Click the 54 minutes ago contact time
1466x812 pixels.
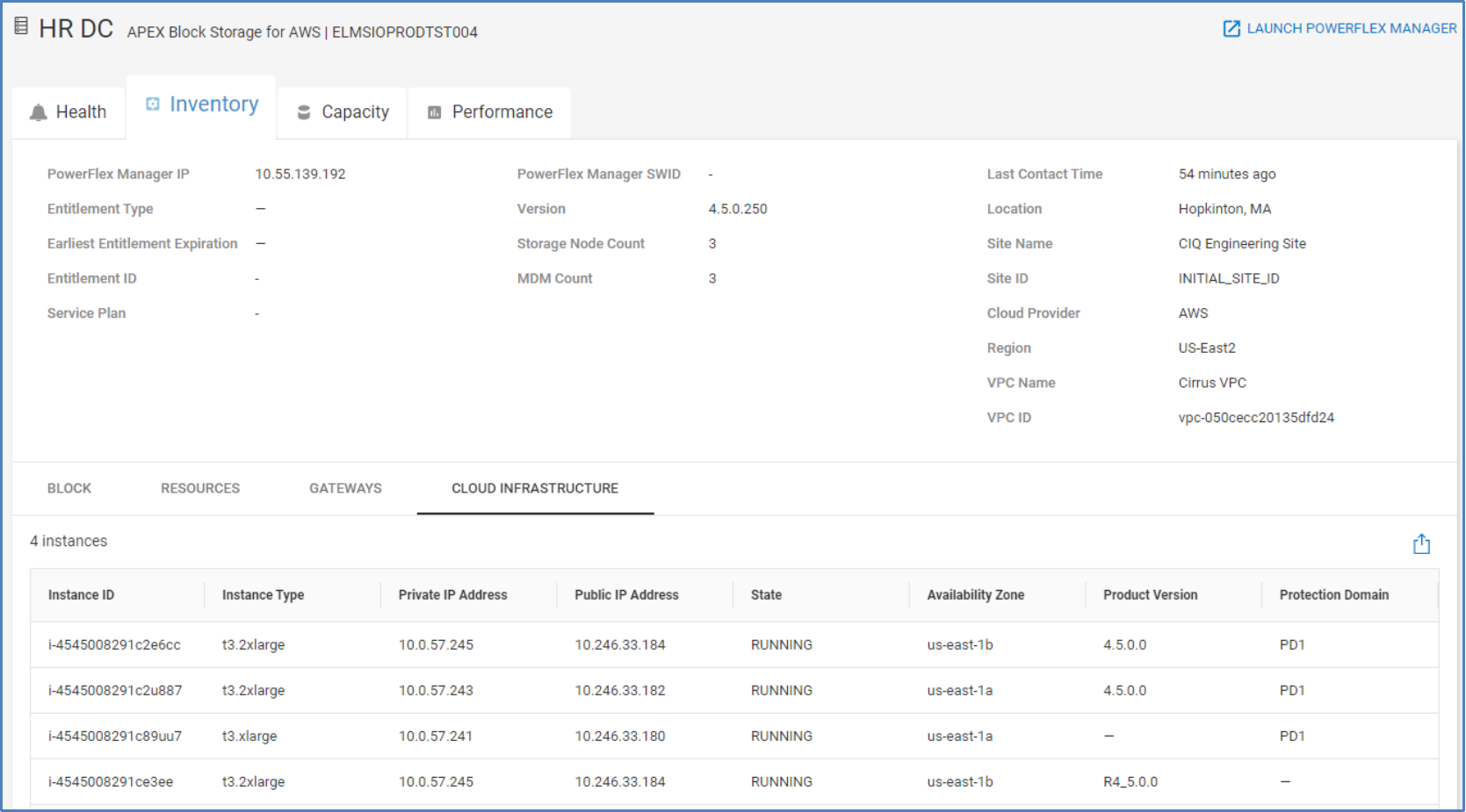[x=1227, y=175]
